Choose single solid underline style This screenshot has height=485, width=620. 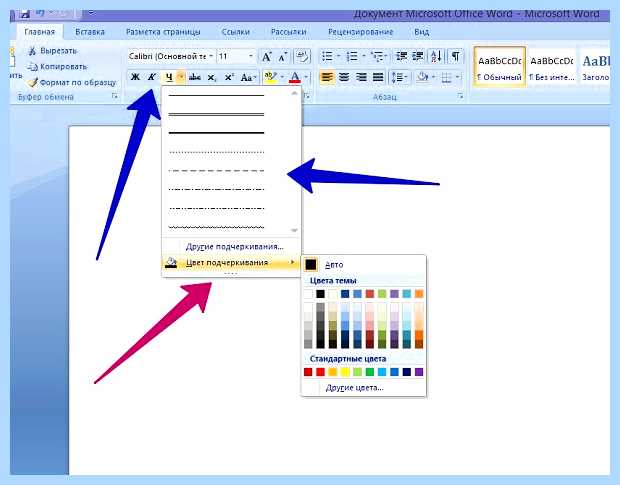tap(216, 95)
